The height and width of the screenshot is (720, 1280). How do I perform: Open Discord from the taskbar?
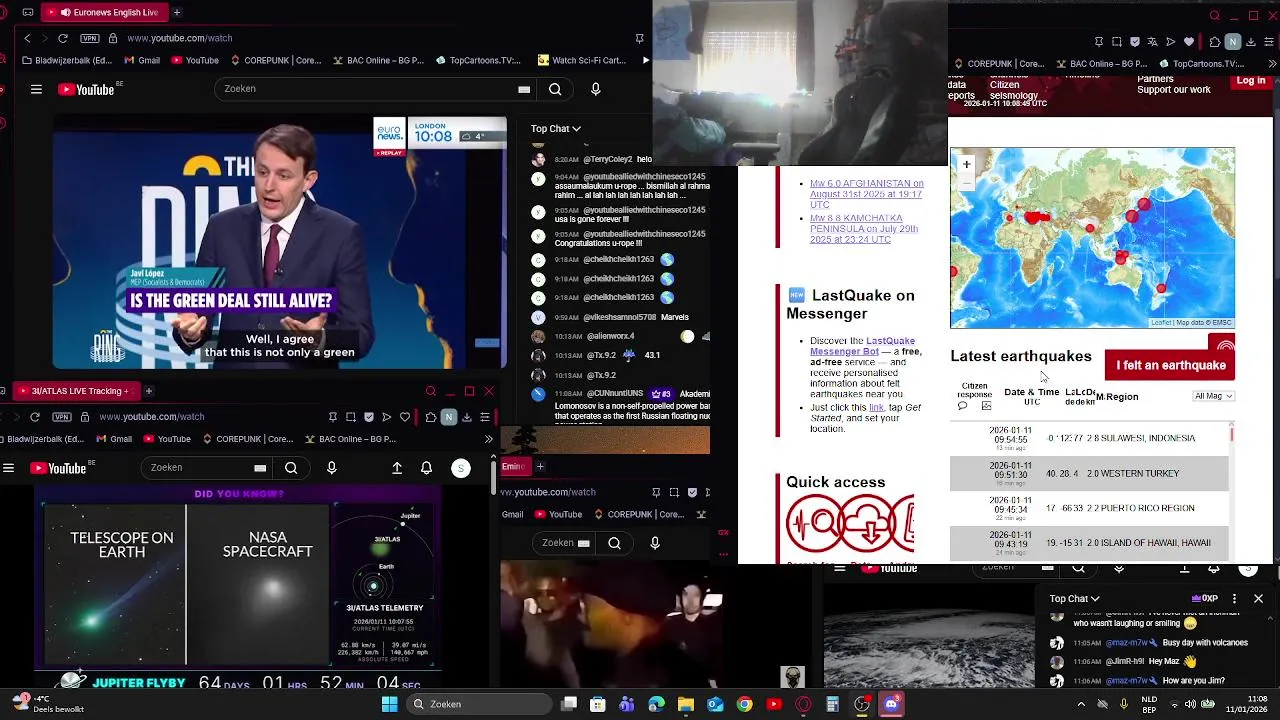[891, 704]
